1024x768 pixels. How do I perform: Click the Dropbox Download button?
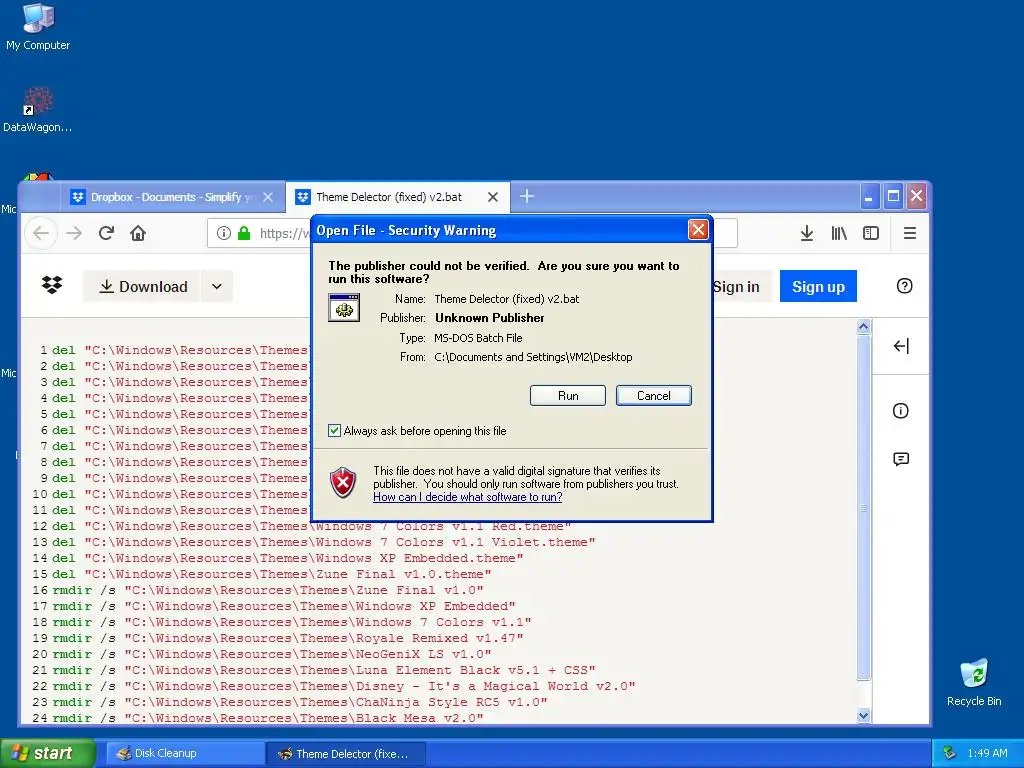[x=142, y=286]
